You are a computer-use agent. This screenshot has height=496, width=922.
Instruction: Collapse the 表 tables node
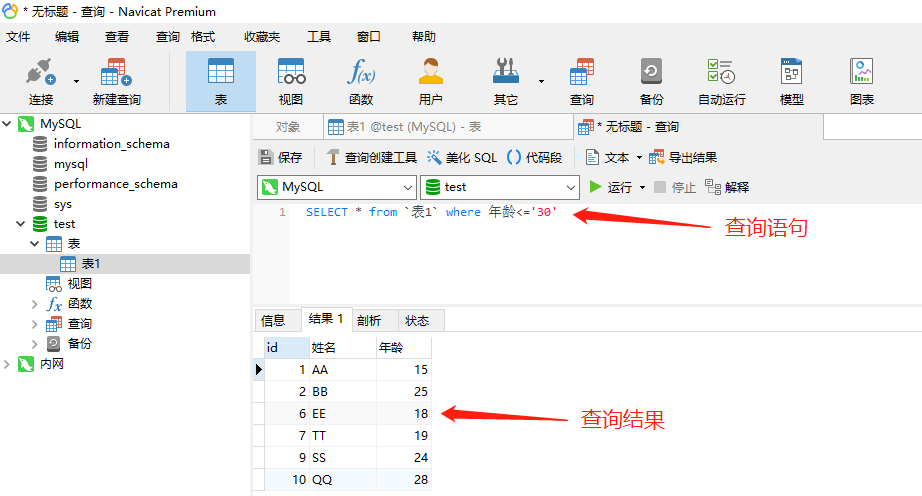point(35,243)
